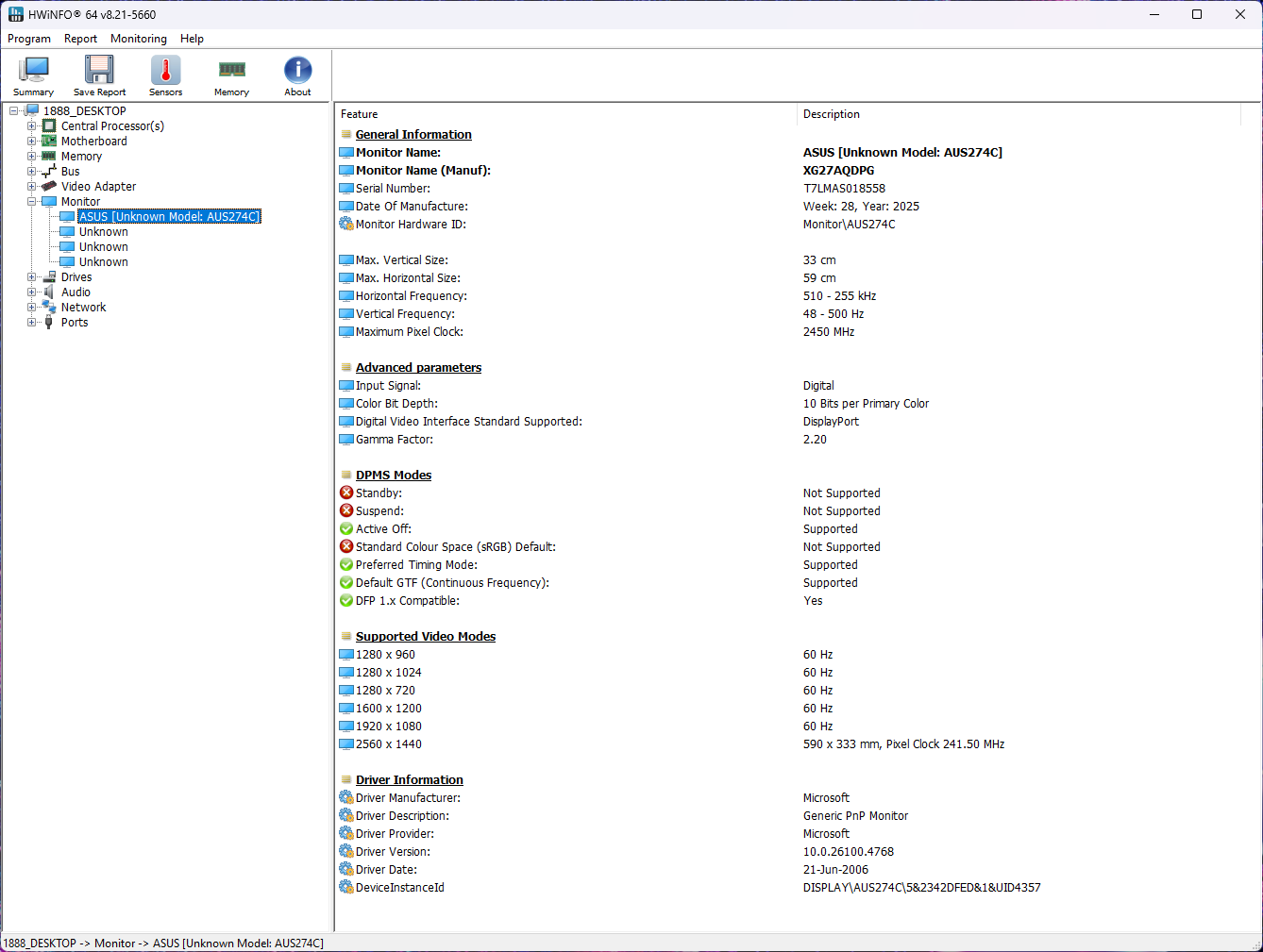This screenshot has height=952, width=1263.
Task: Click the Driver Information section heading
Action: (x=410, y=779)
